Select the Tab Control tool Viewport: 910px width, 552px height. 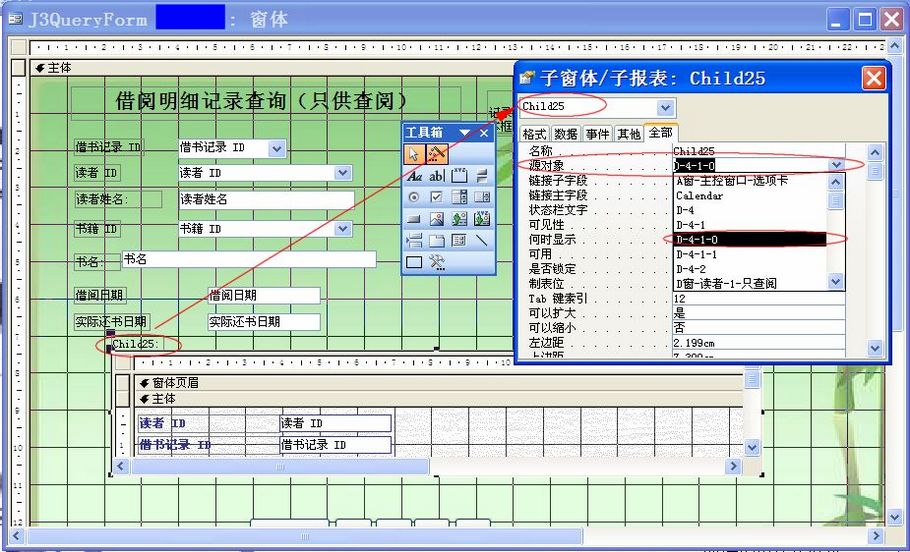click(436, 240)
